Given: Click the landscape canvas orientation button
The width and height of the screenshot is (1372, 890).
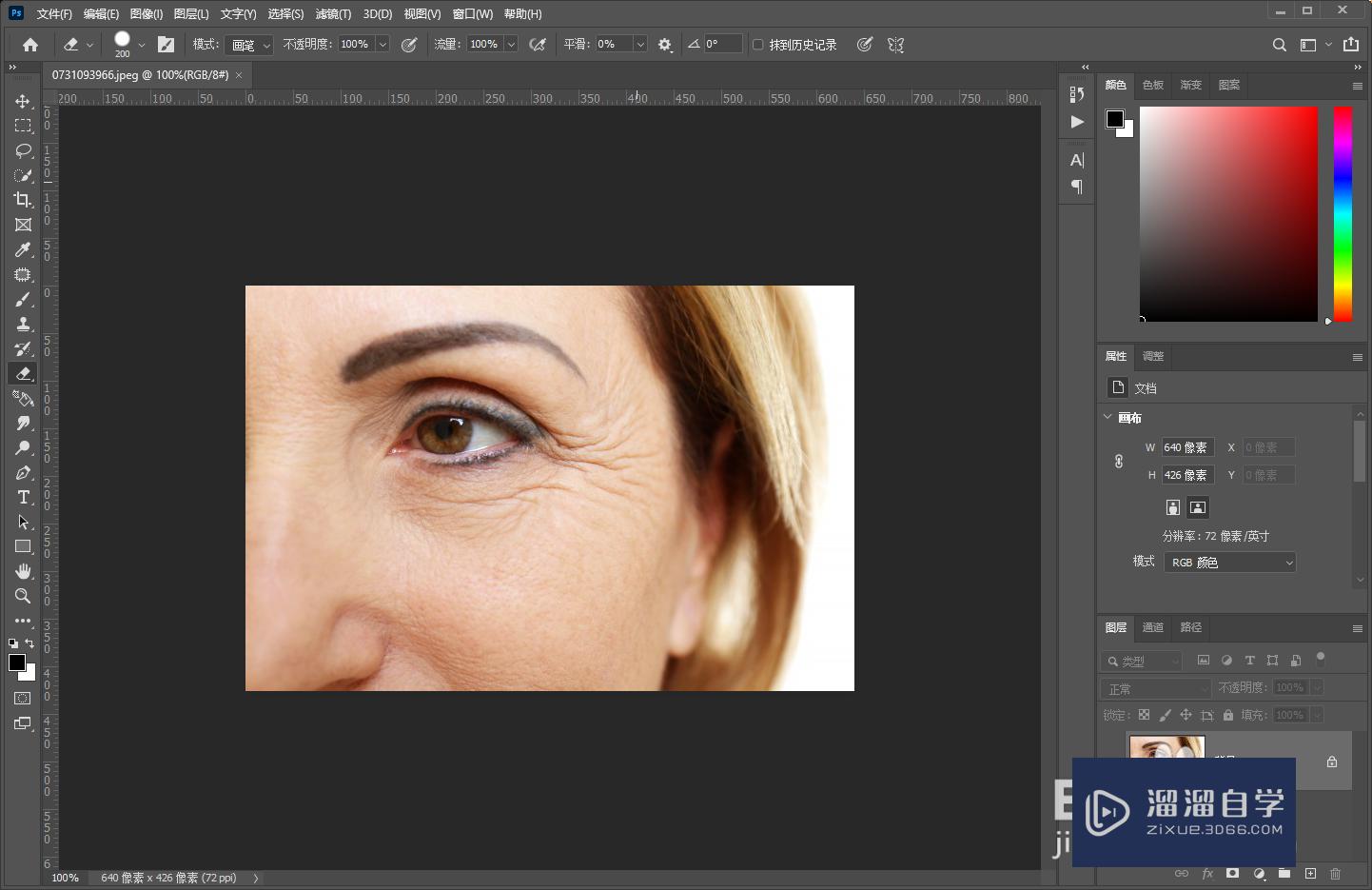Looking at the screenshot, I should tap(1198, 507).
